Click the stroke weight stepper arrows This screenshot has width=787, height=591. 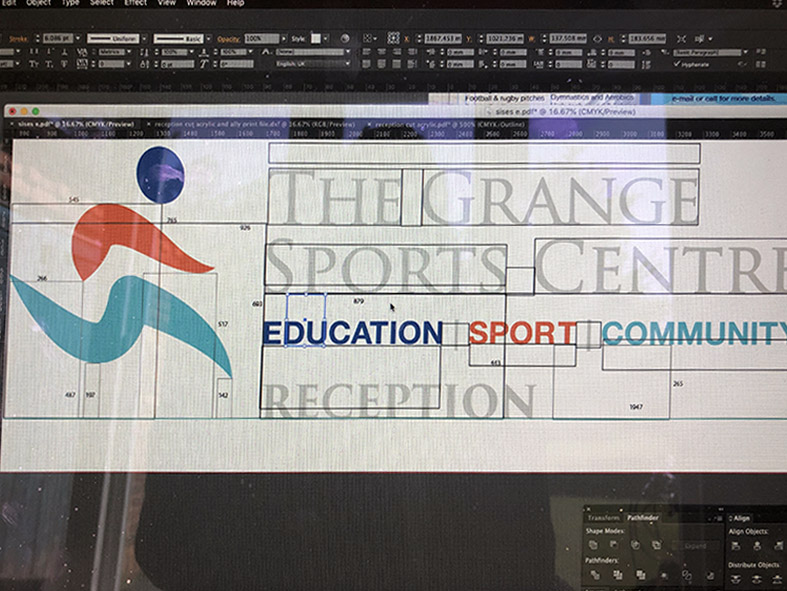pos(37,38)
